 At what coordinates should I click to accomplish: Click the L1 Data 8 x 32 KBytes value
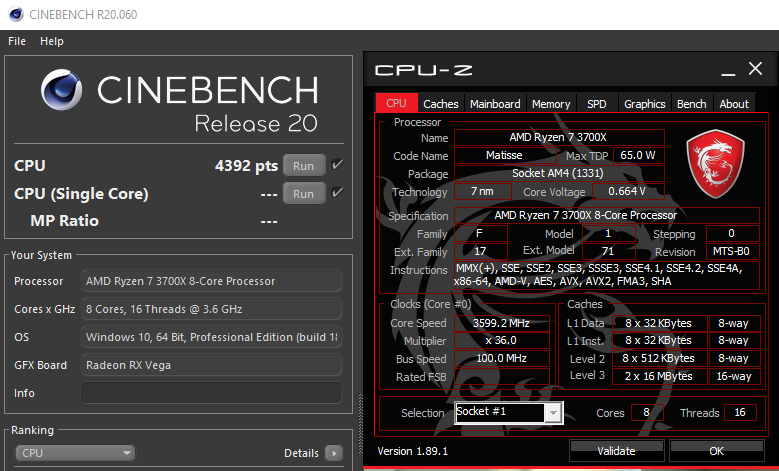(659, 323)
